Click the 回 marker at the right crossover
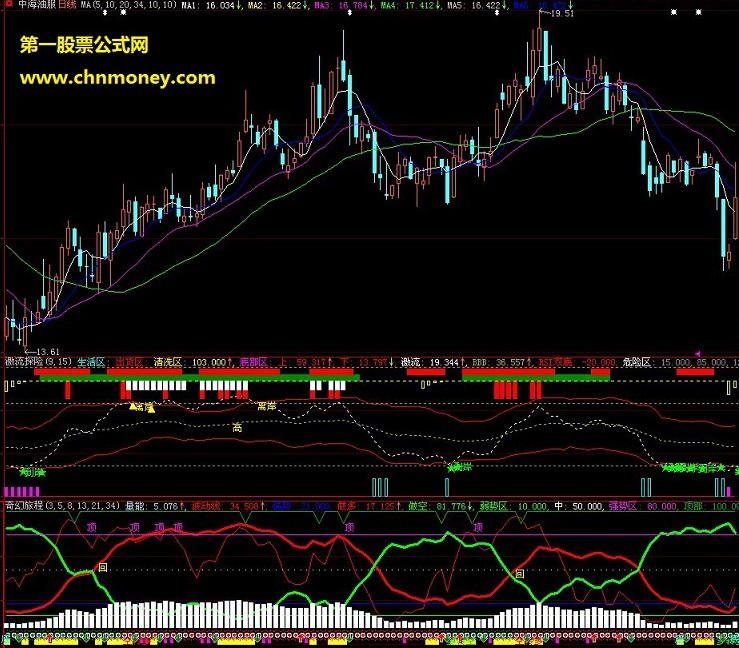The width and height of the screenshot is (739, 648). (x=519, y=574)
